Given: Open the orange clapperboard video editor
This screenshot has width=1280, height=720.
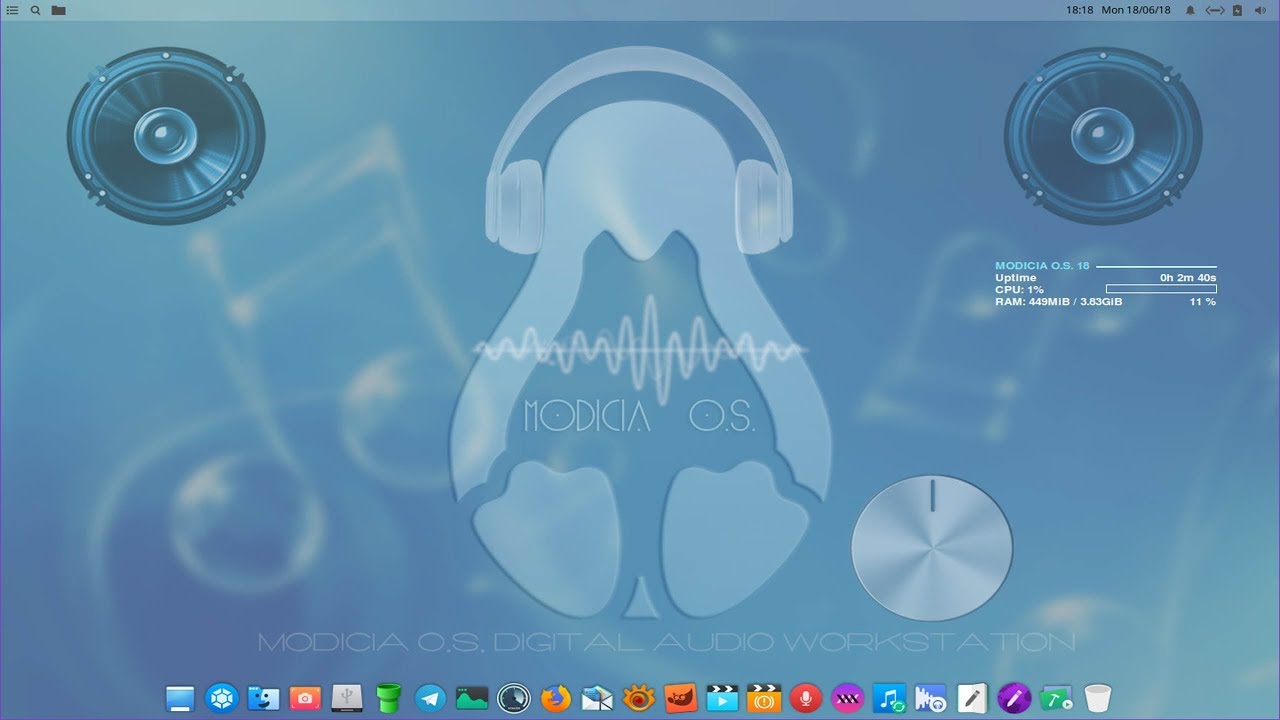Looking at the screenshot, I should pyautogui.click(x=764, y=698).
